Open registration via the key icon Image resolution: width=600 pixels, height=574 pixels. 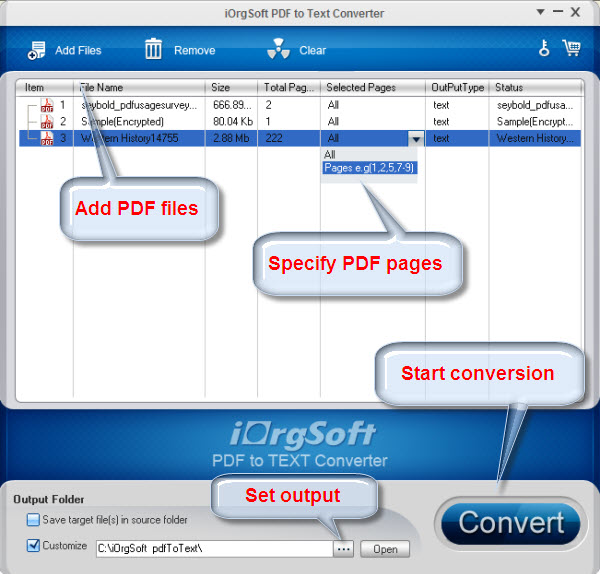[x=544, y=48]
